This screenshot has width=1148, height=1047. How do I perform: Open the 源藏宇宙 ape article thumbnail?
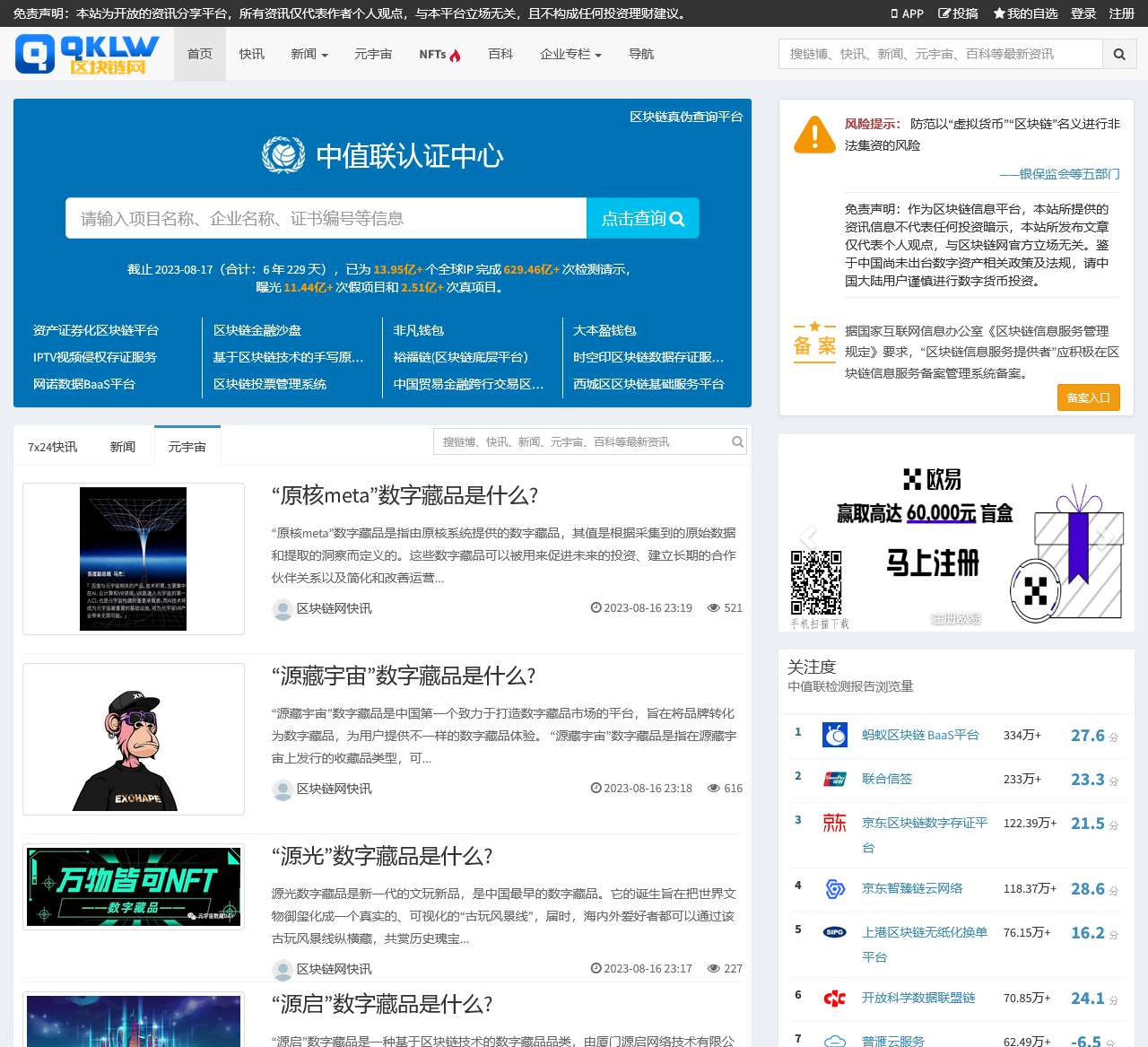point(134,739)
